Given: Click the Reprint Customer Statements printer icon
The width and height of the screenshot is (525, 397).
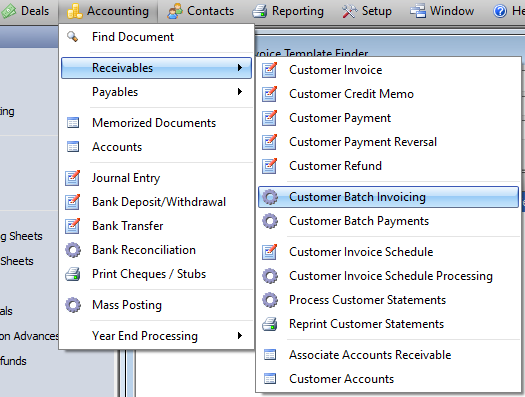Looking at the screenshot, I should point(270,324).
